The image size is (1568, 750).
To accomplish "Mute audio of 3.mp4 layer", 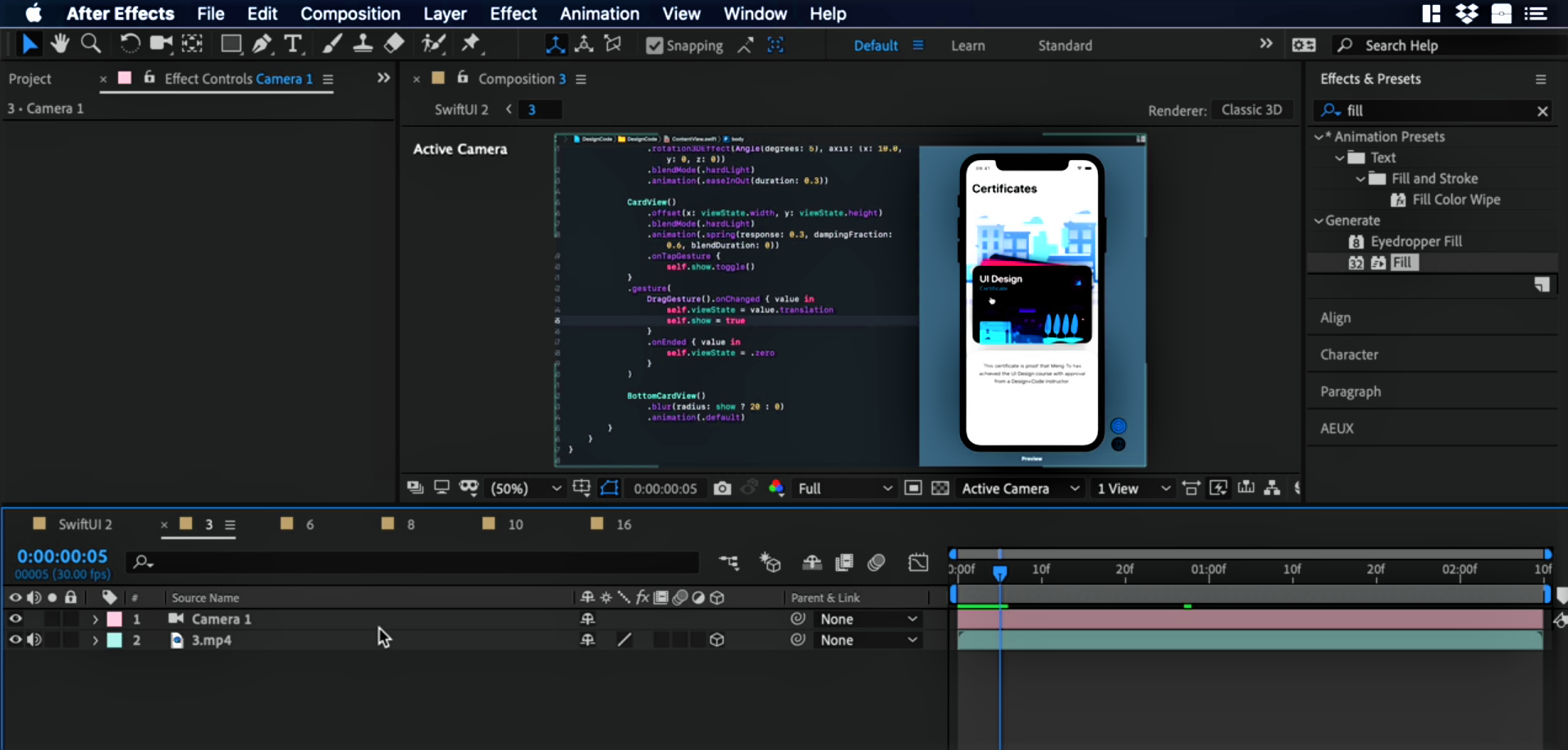I will (34, 640).
